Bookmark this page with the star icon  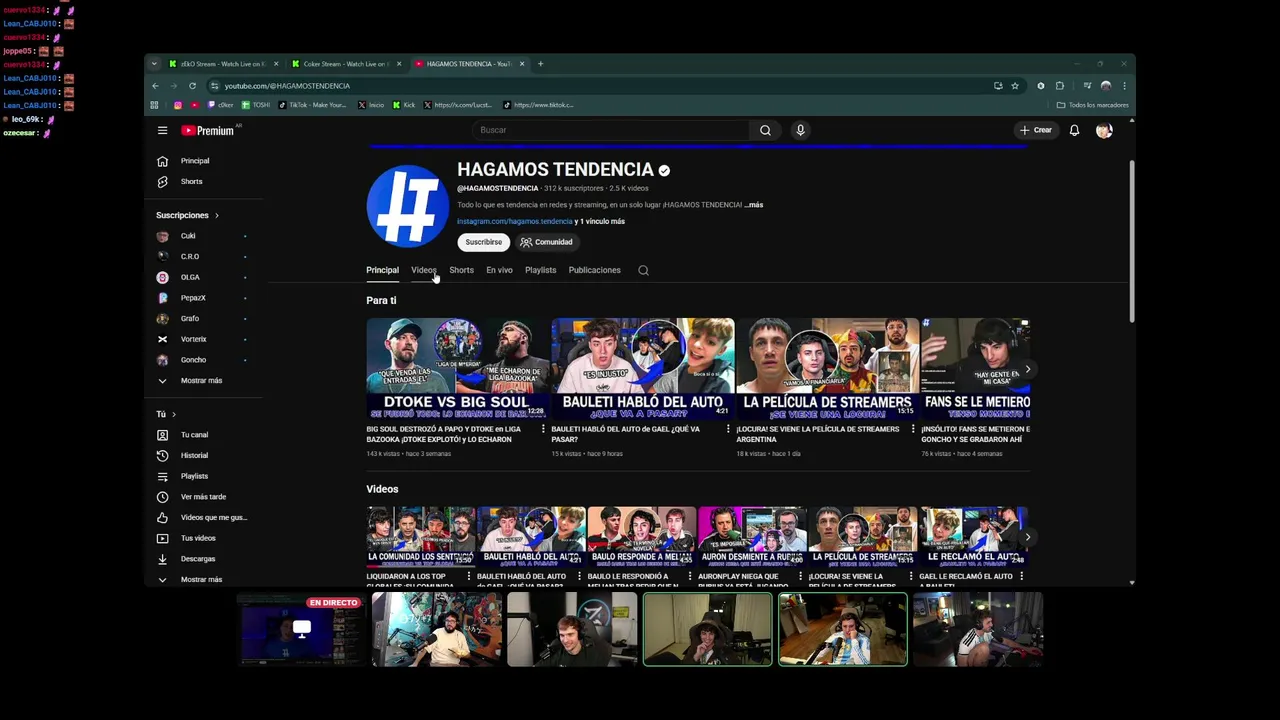(1015, 86)
